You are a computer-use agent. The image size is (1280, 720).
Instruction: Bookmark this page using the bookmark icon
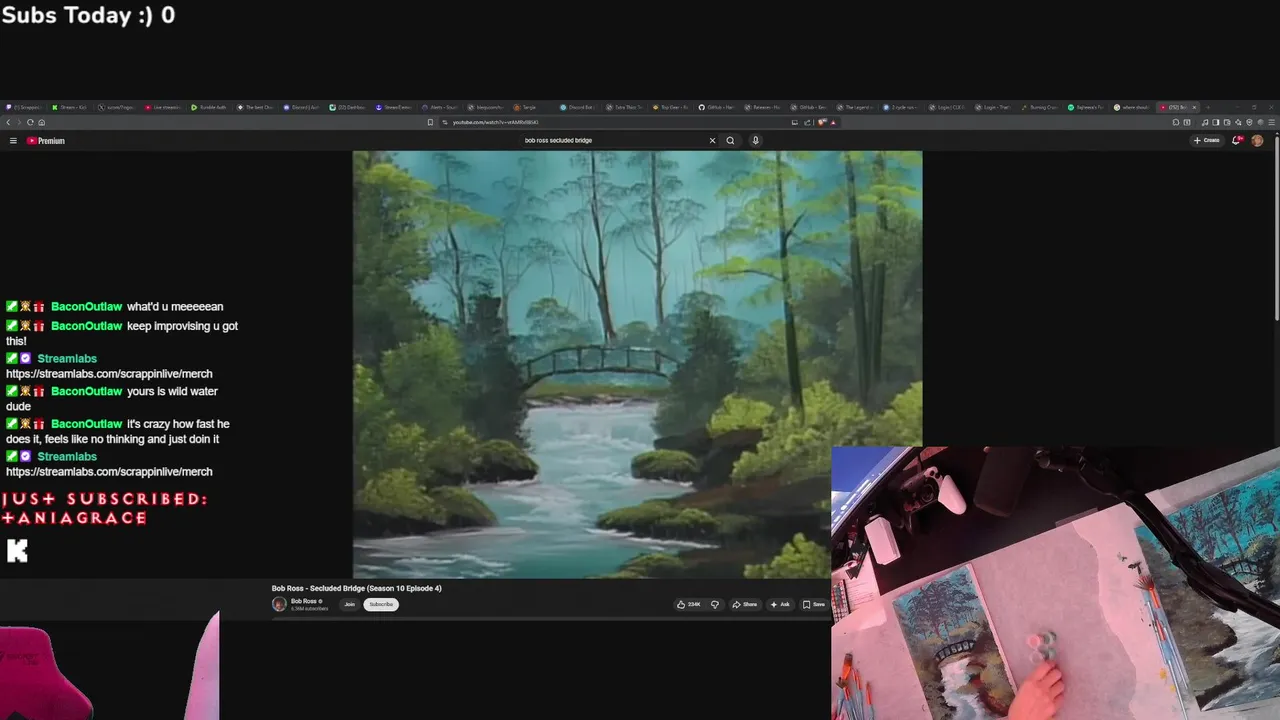tap(430, 122)
